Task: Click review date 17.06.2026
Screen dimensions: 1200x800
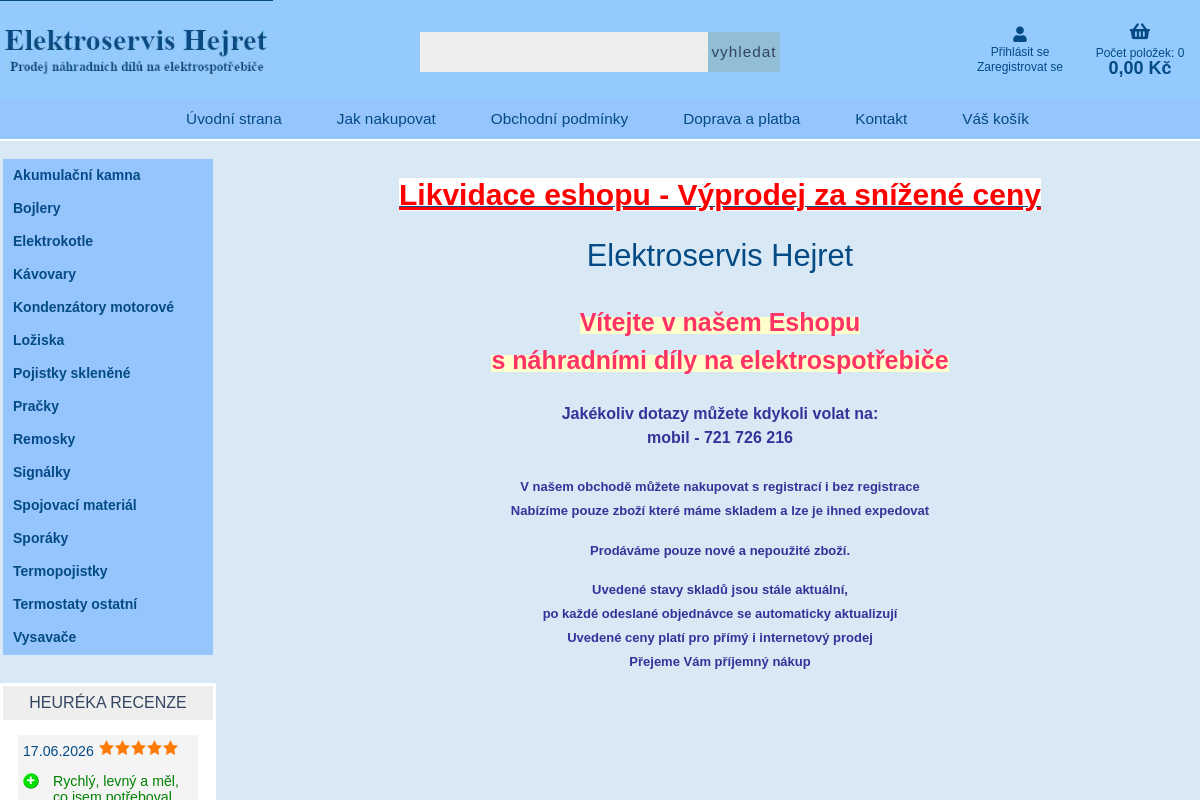Action: point(58,751)
